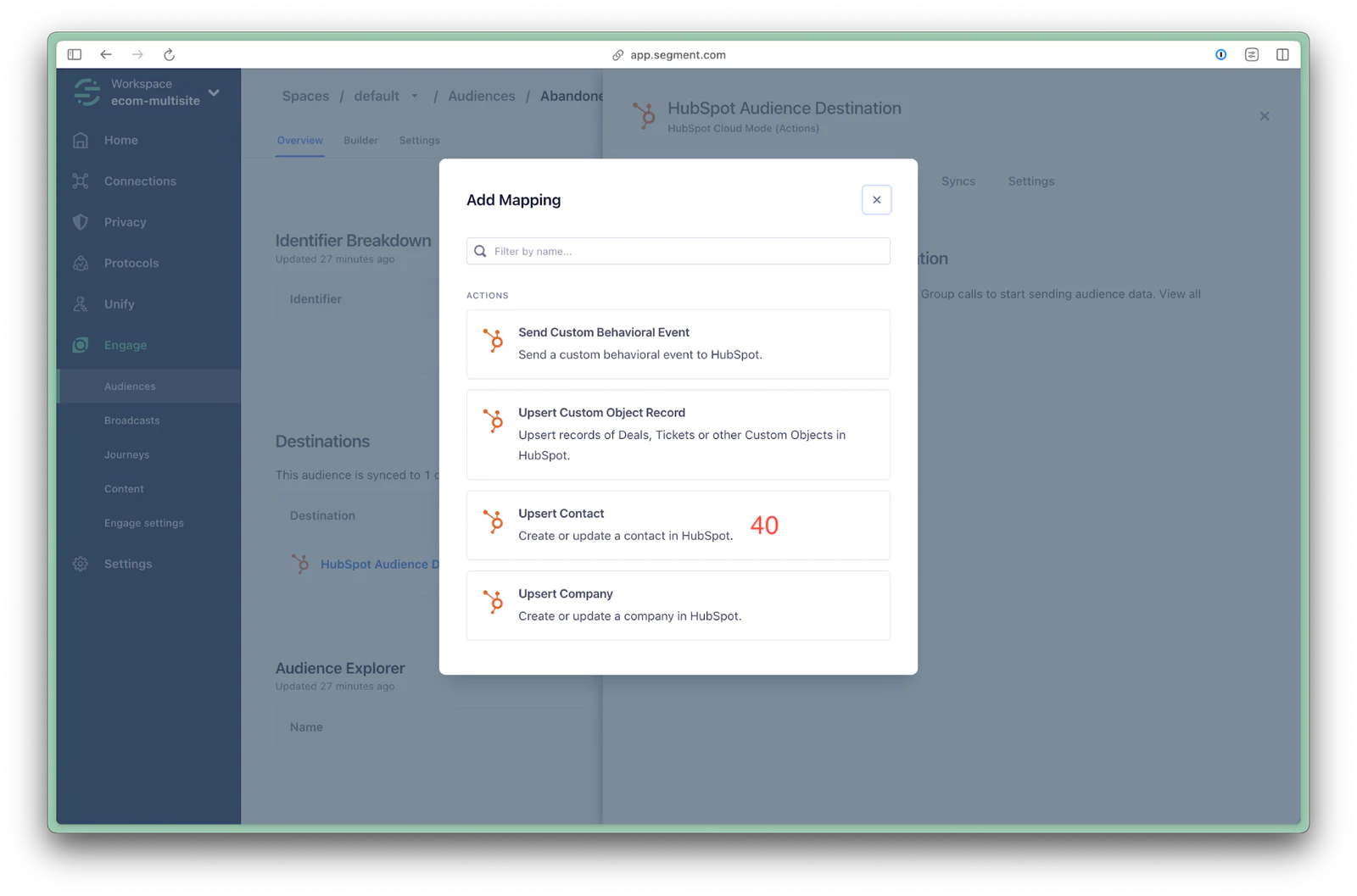Collapse the Engage sidebar section
The image size is (1357, 896).
tap(126, 345)
